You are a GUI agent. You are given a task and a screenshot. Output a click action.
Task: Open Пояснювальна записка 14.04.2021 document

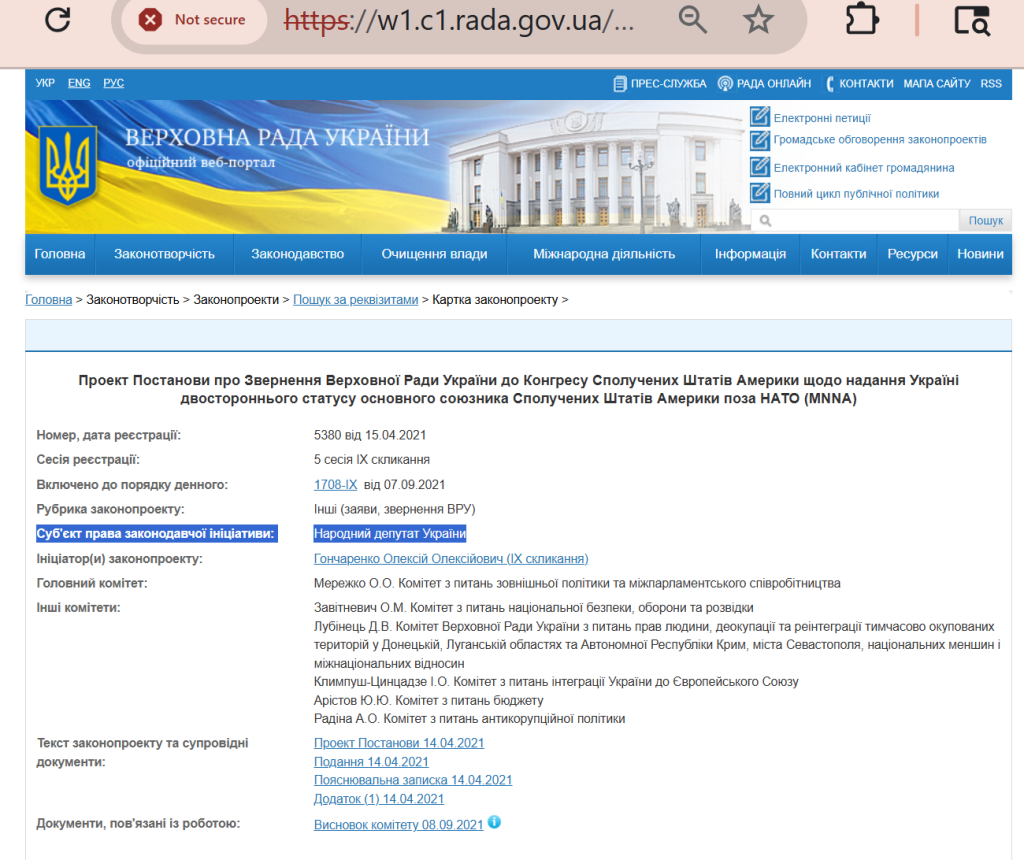tap(413, 780)
